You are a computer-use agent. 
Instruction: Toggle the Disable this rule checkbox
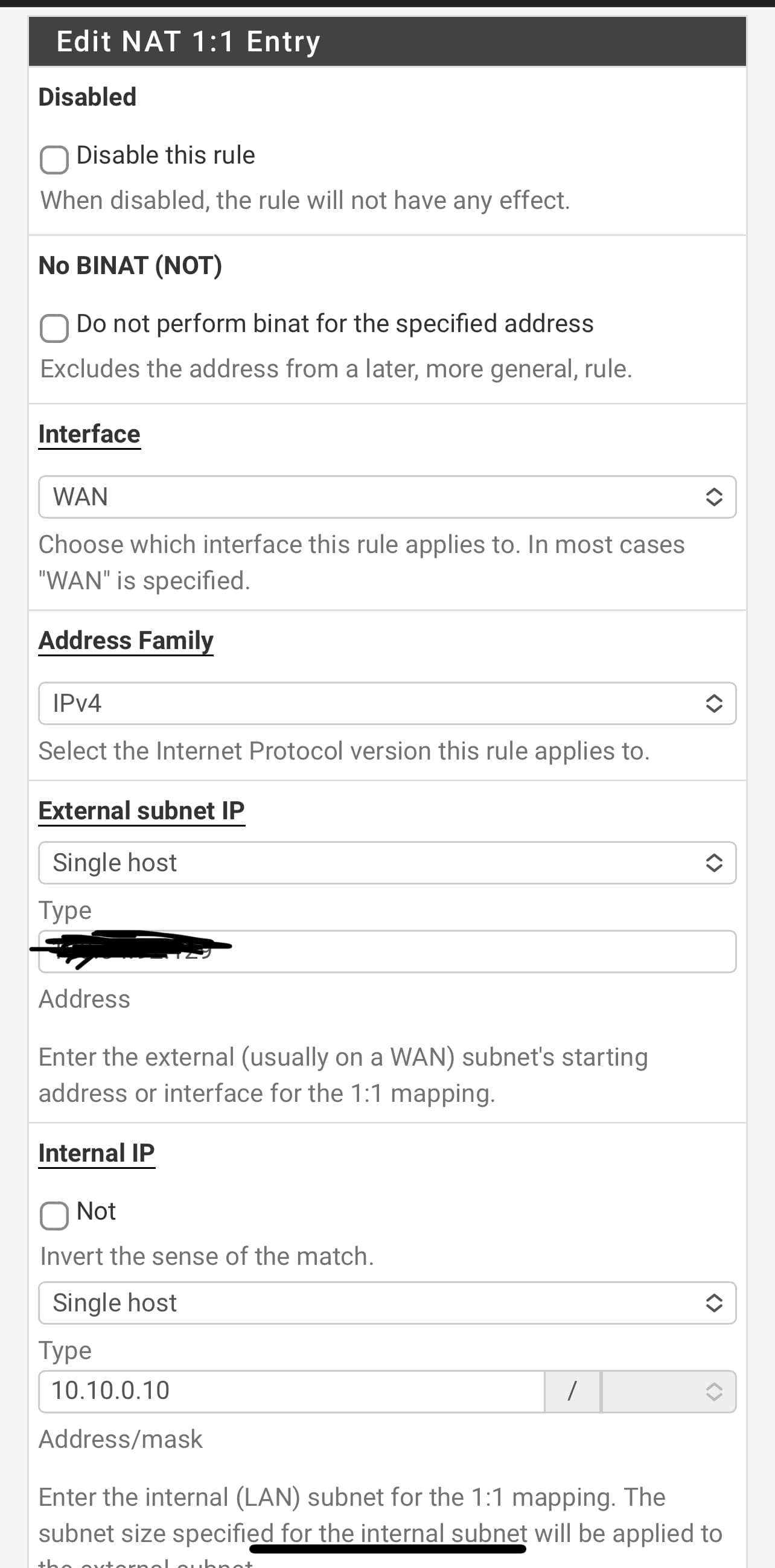click(x=54, y=160)
